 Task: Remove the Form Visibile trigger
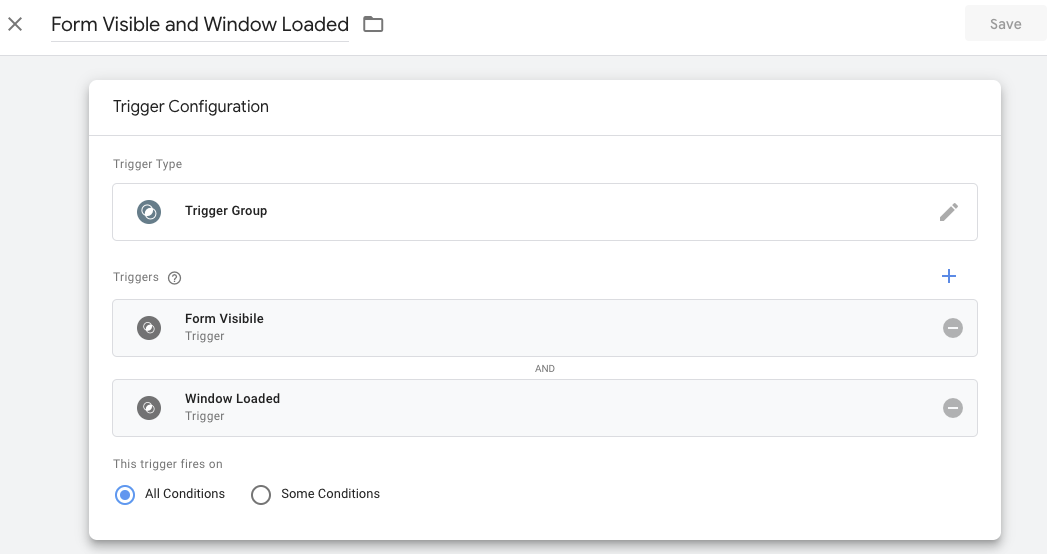[953, 328]
